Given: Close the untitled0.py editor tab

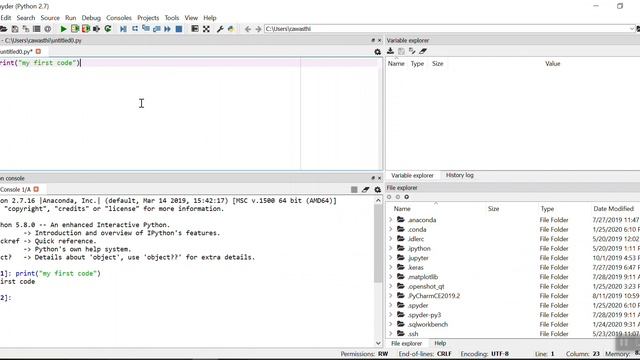Looking at the screenshot, I should [x=38, y=51].
